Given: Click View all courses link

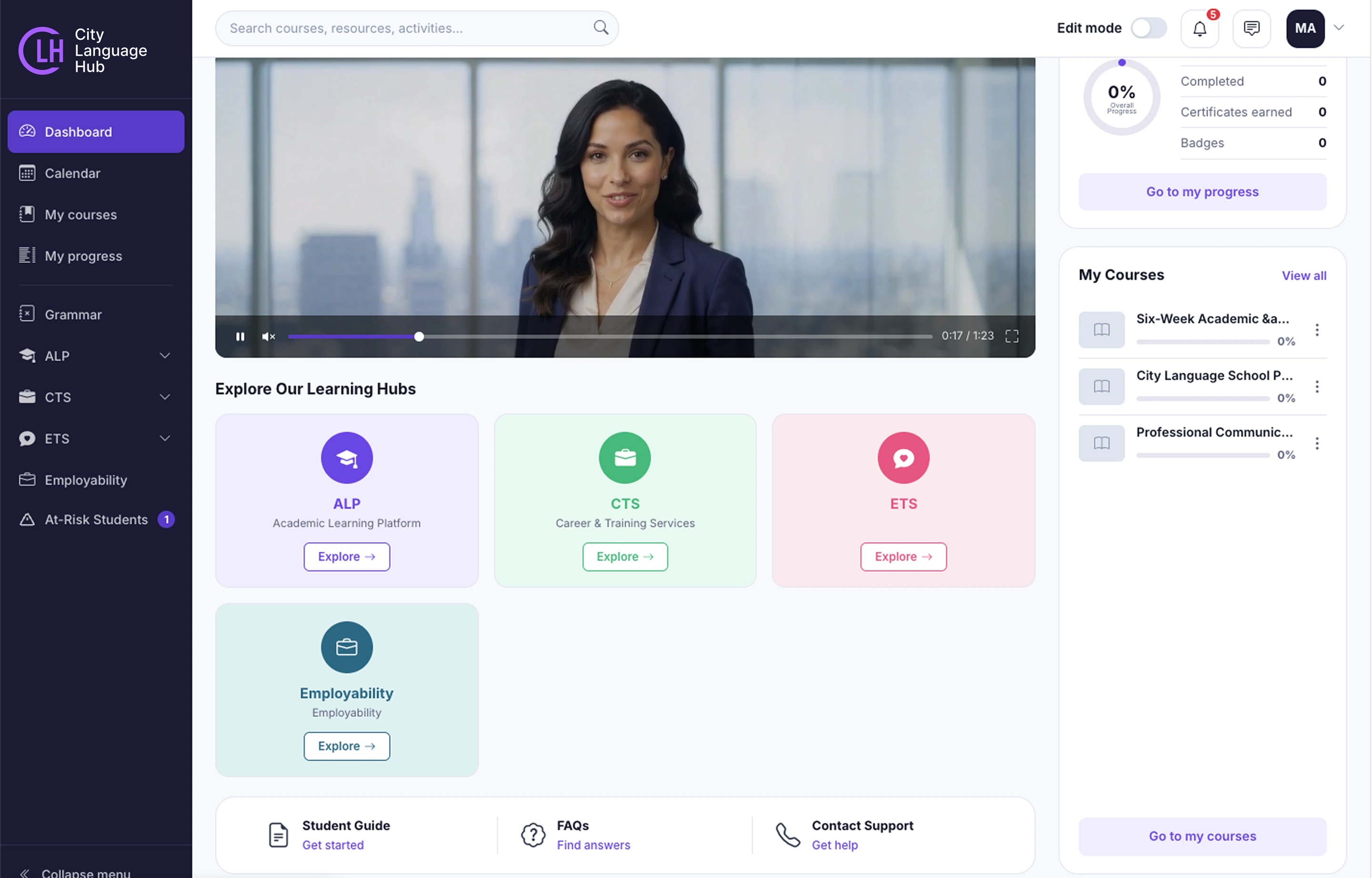Looking at the screenshot, I should coord(1303,275).
